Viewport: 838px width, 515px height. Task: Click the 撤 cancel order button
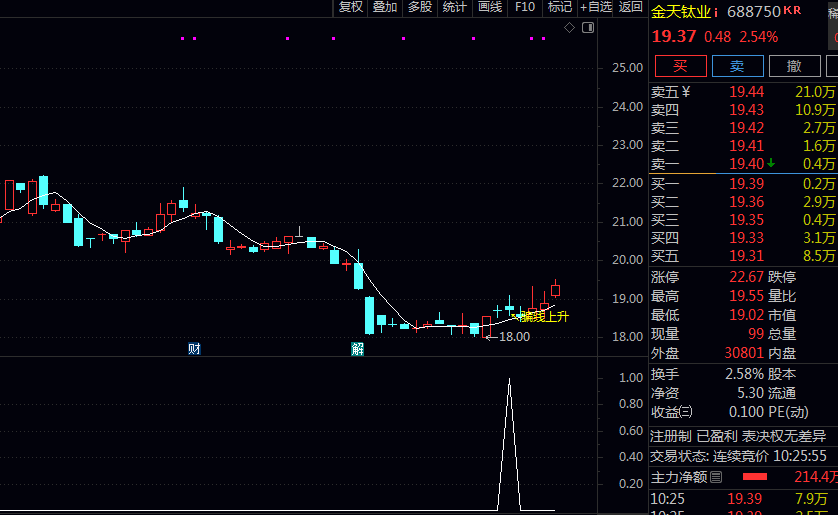794,66
